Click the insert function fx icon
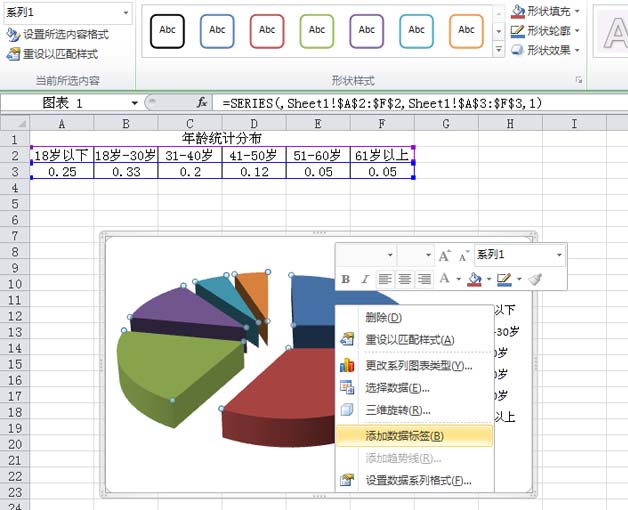 pyautogui.click(x=202, y=103)
